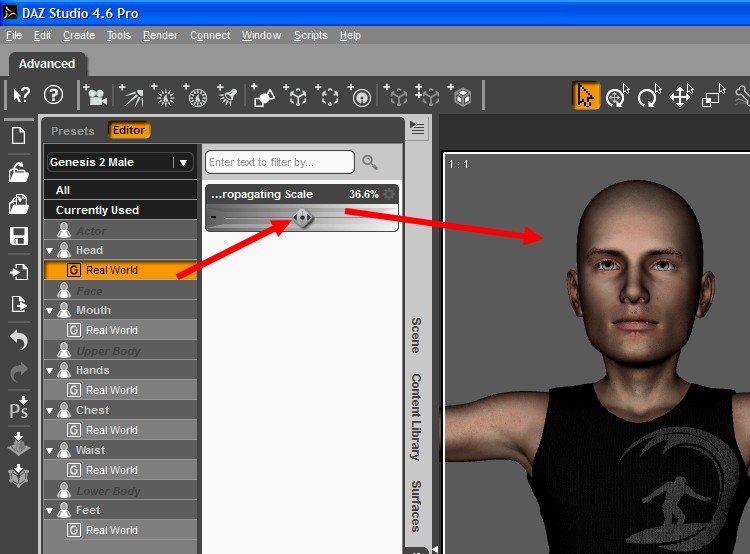Viewport: 750px width, 554px height.
Task: Open the Scene side pane tab
Action: [416, 335]
